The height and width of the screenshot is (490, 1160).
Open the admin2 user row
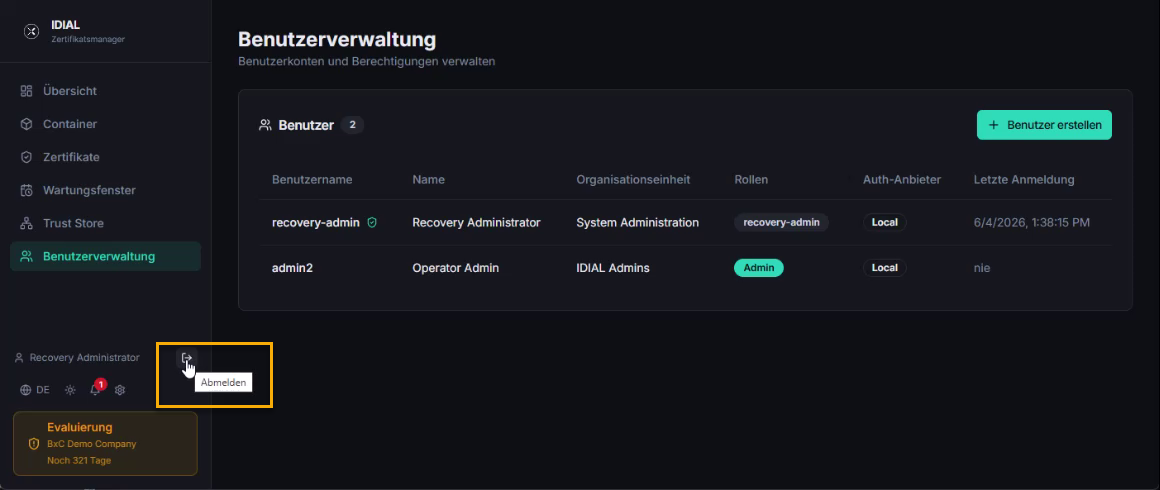tap(685, 268)
